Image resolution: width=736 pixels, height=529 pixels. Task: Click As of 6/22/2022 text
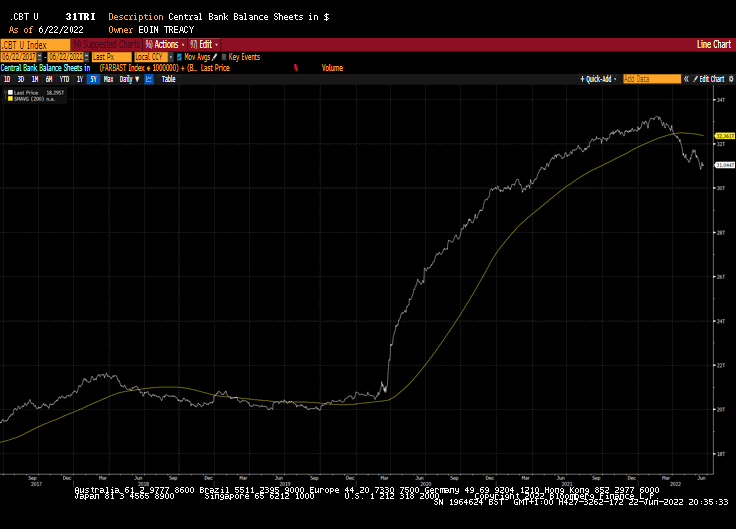pyautogui.click(x=46, y=30)
